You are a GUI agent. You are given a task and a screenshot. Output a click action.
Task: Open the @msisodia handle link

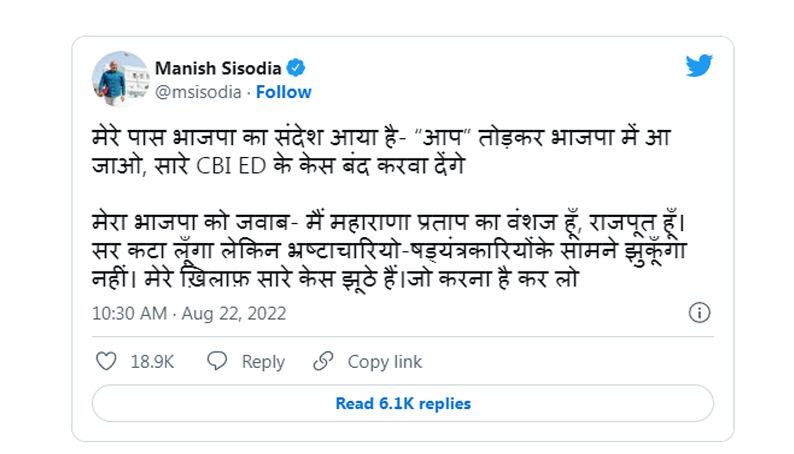coord(198,92)
